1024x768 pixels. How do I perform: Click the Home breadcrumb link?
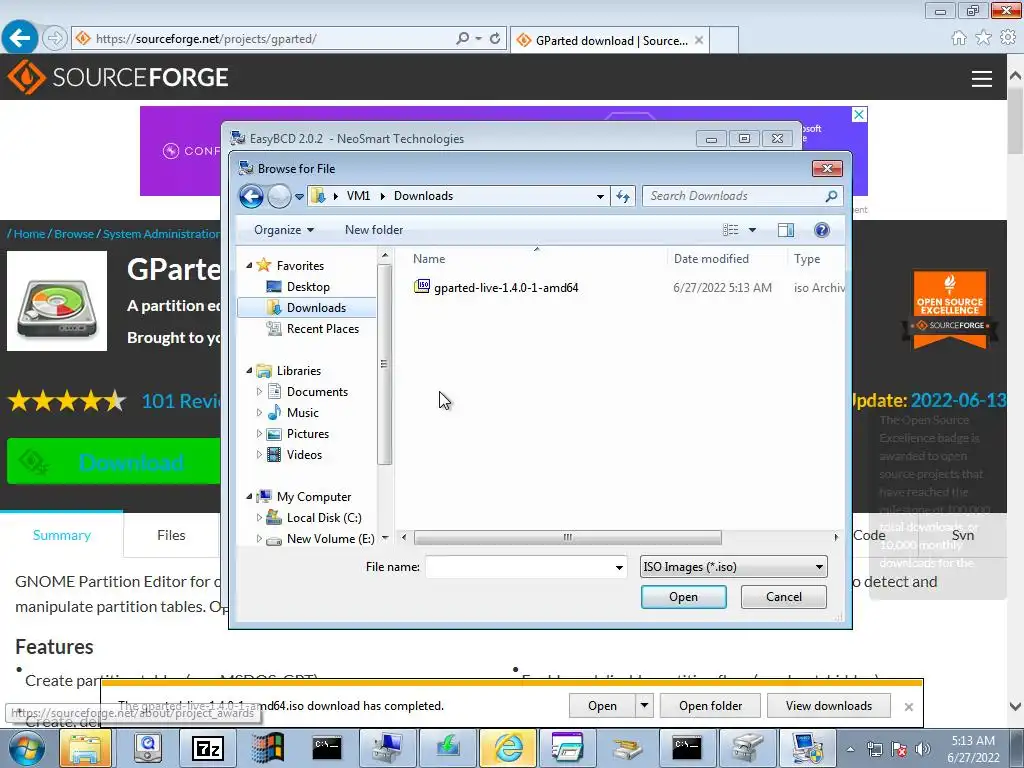[29, 234]
